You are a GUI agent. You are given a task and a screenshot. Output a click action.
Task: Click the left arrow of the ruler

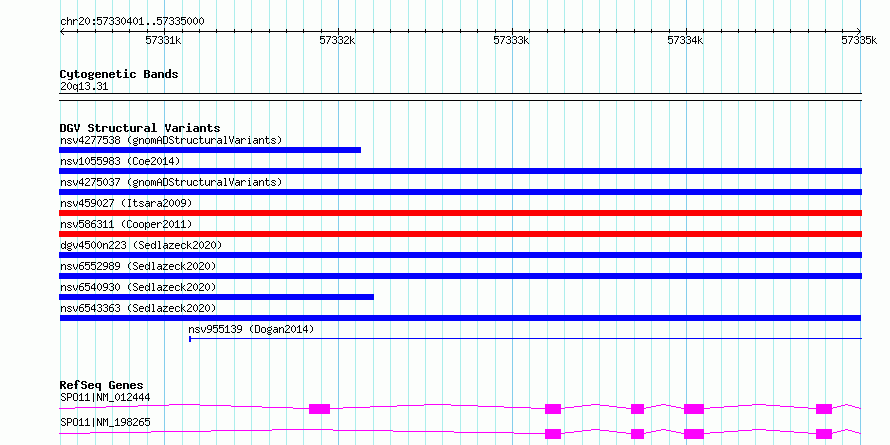(62, 32)
